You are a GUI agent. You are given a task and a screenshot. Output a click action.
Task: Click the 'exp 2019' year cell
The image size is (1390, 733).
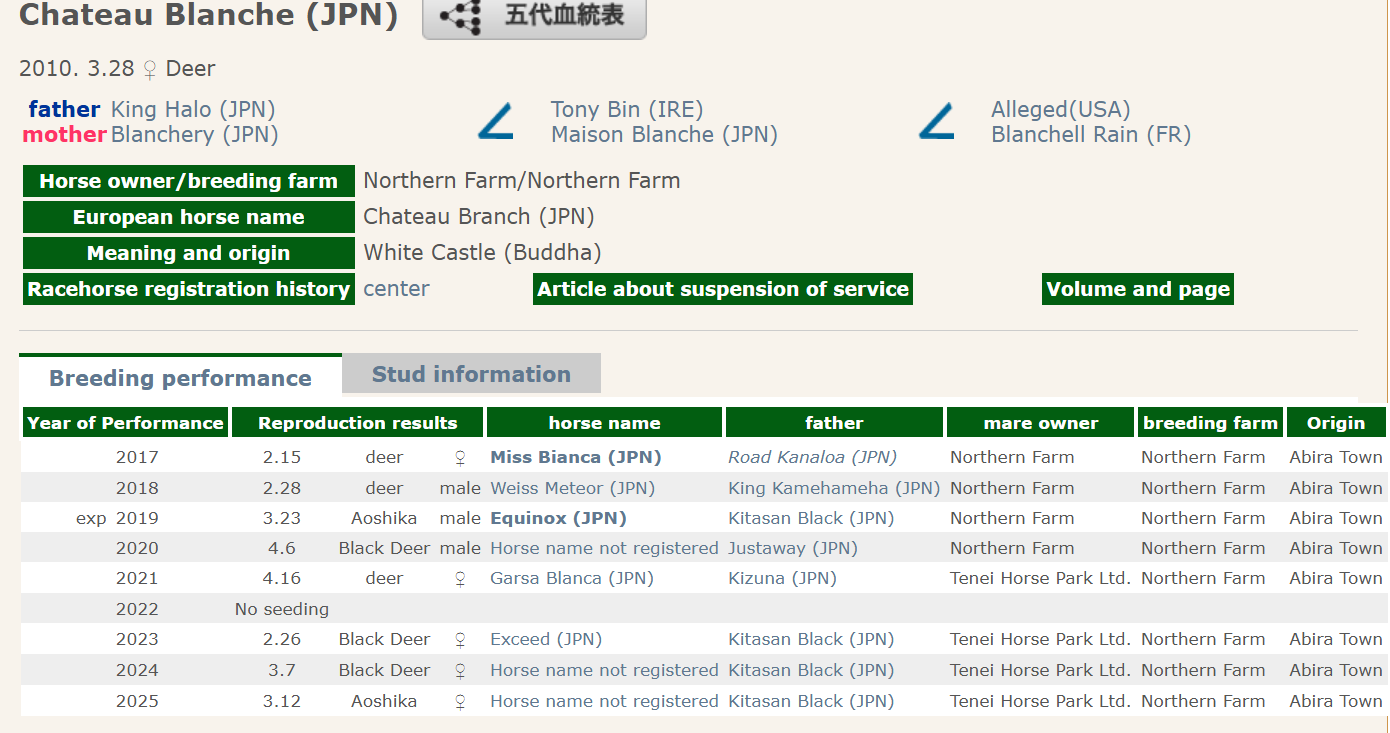(x=117, y=518)
